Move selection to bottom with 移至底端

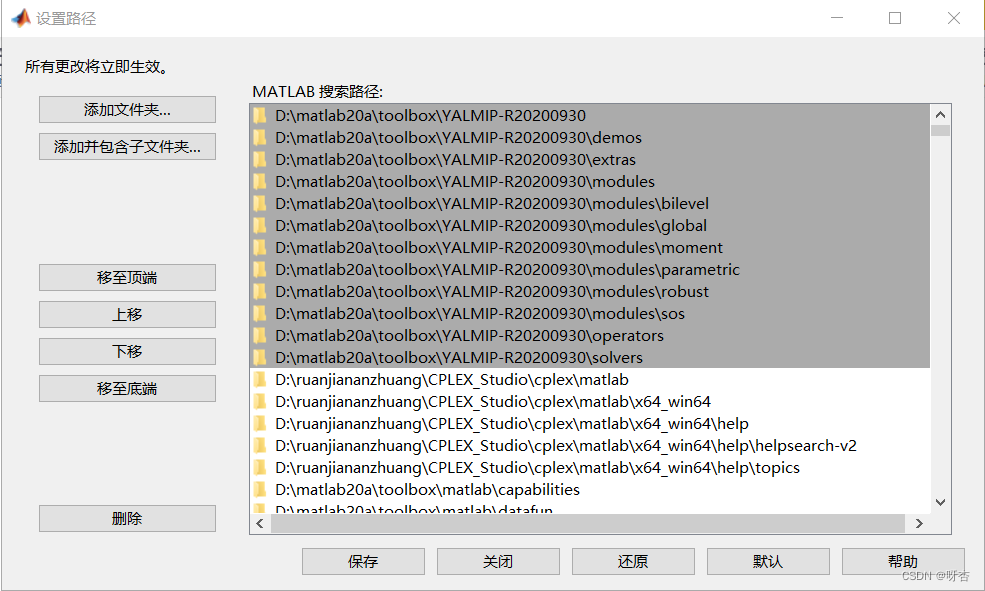tap(128, 389)
